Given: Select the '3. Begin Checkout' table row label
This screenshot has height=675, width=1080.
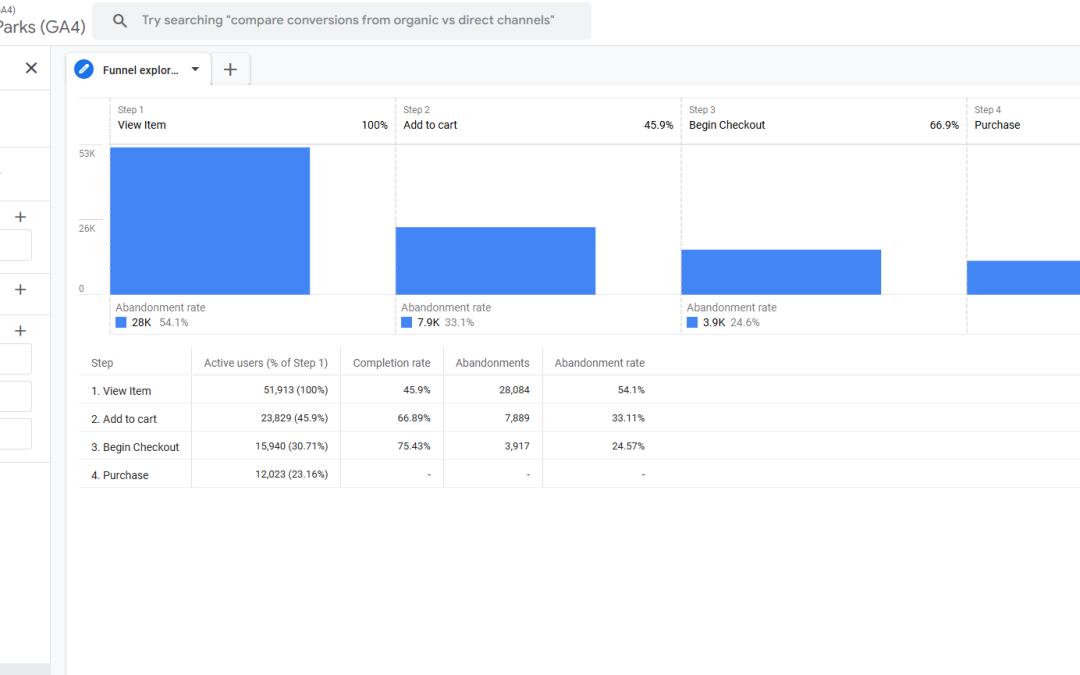Looking at the screenshot, I should pos(135,448).
